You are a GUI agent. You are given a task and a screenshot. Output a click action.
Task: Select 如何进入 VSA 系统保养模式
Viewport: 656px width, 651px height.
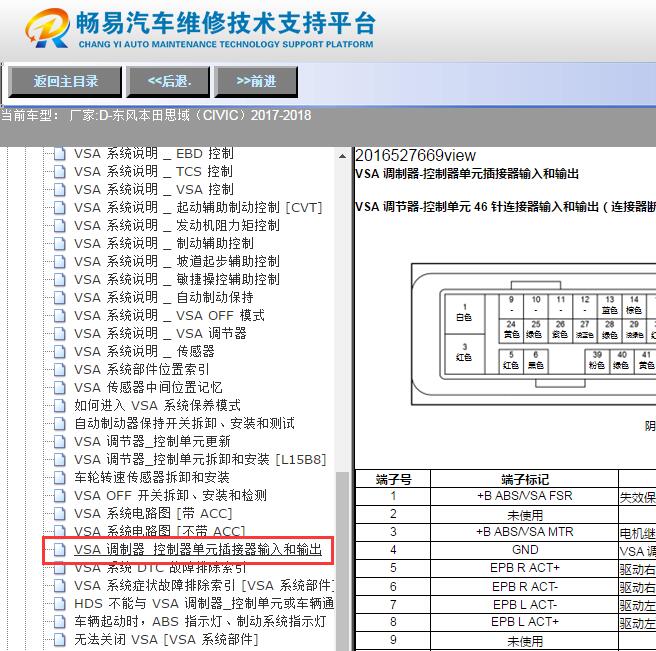[157, 405]
